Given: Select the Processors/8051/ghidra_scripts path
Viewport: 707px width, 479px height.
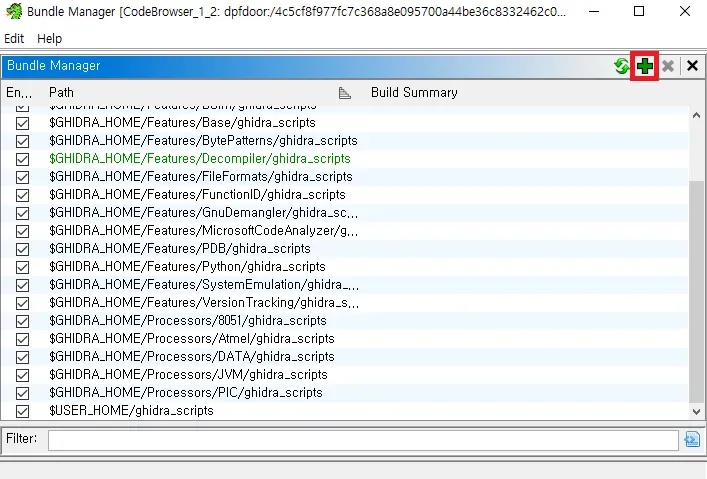Looking at the screenshot, I should coord(188,321).
